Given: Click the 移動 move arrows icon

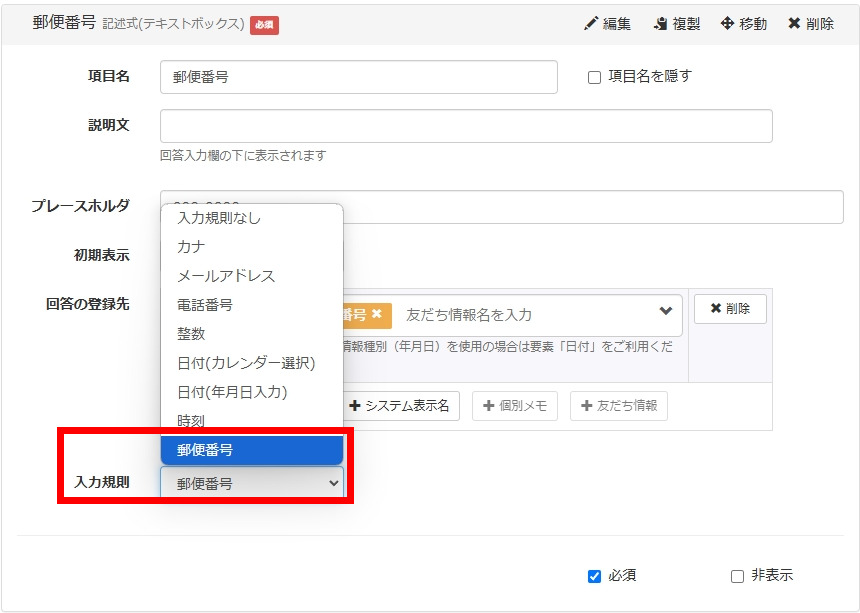Looking at the screenshot, I should [x=727, y=23].
